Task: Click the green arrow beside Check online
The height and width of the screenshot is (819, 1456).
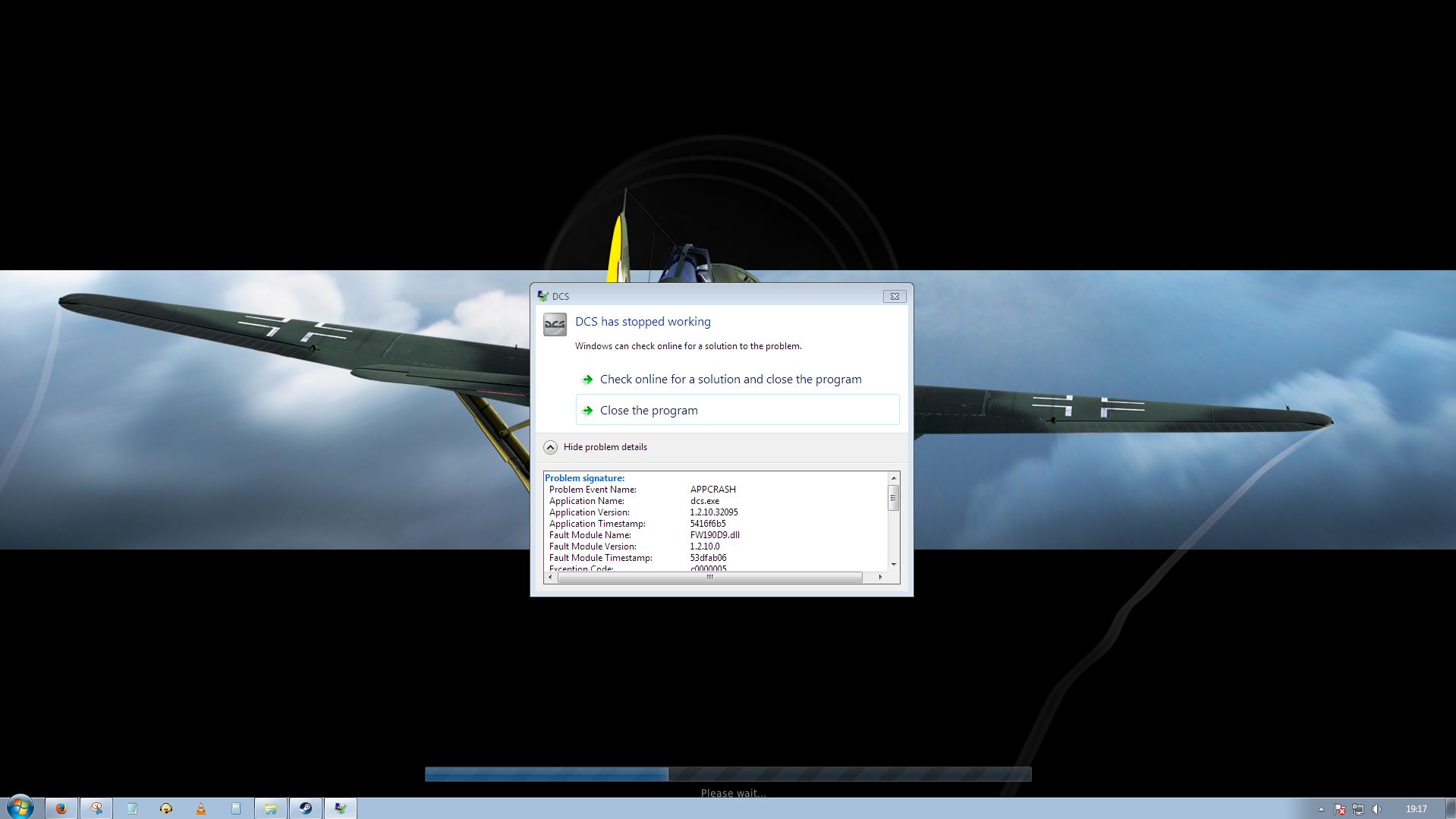Action: [x=587, y=380]
